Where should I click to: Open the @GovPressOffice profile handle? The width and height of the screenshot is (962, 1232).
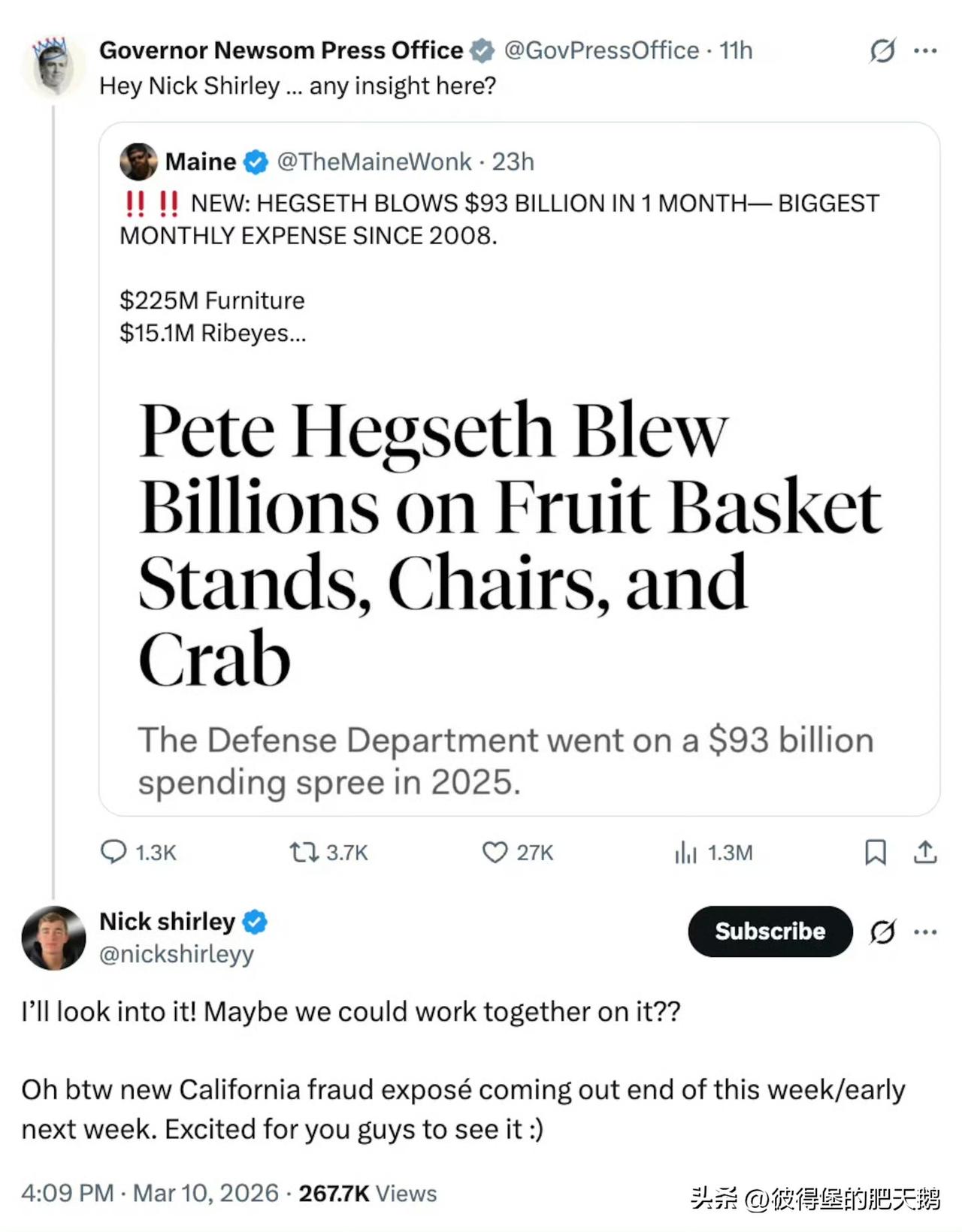click(x=601, y=50)
